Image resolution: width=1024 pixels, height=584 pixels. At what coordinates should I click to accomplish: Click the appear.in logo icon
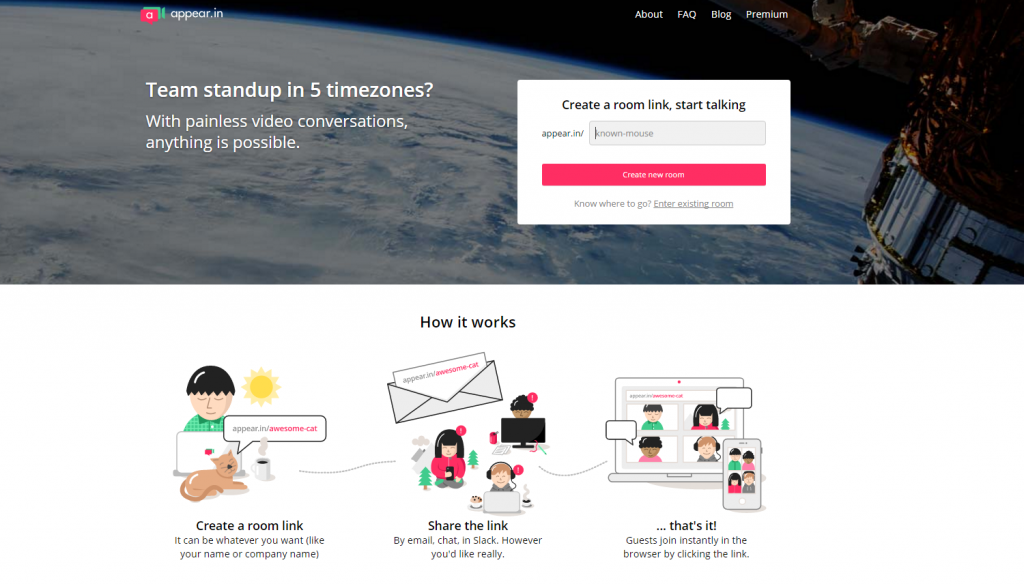(153, 14)
